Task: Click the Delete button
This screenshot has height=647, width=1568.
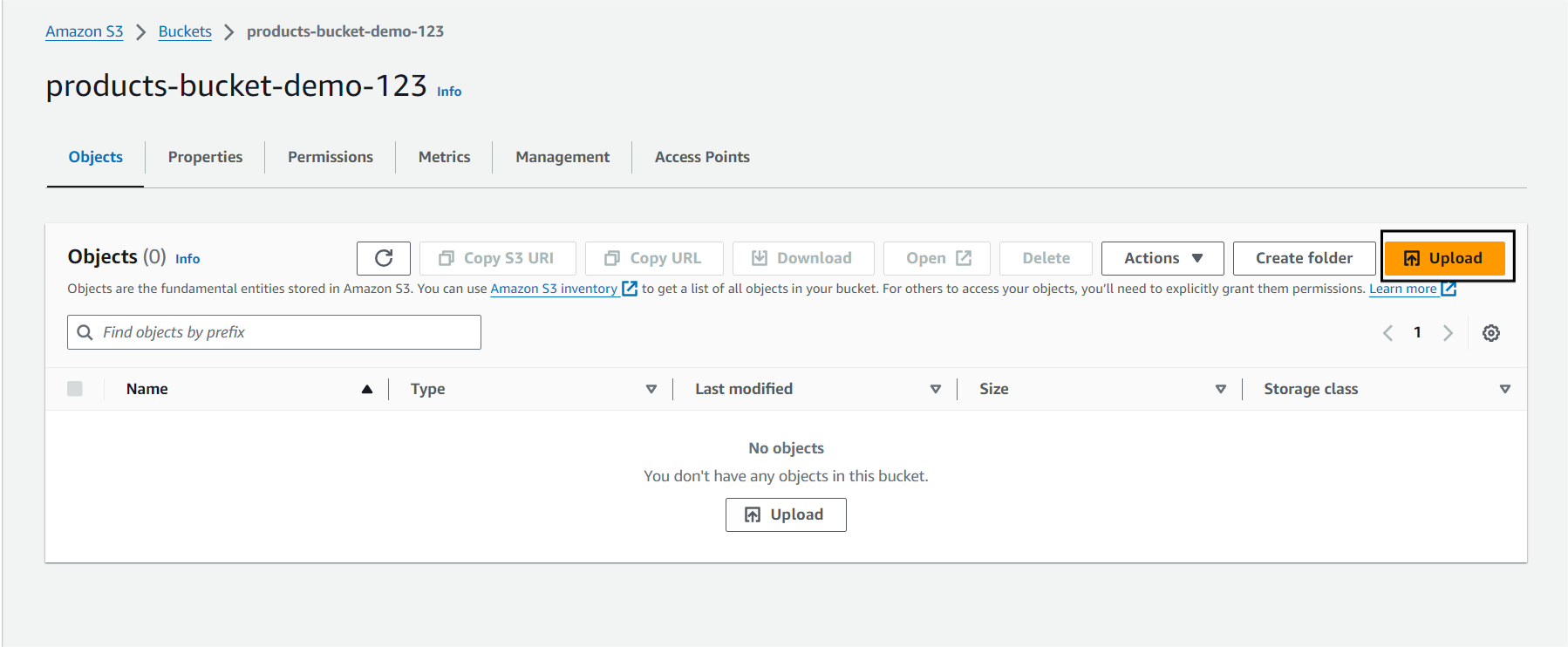Action: [x=1046, y=258]
